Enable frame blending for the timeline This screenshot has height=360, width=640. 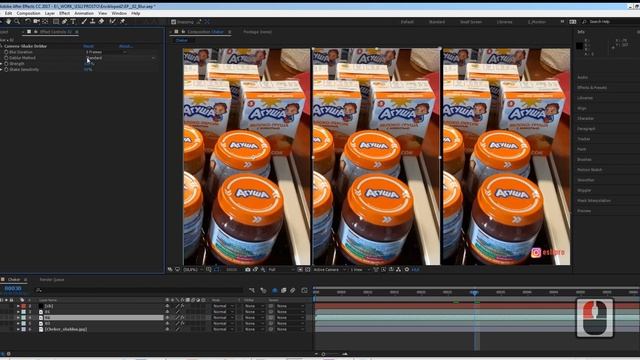(x=284, y=290)
